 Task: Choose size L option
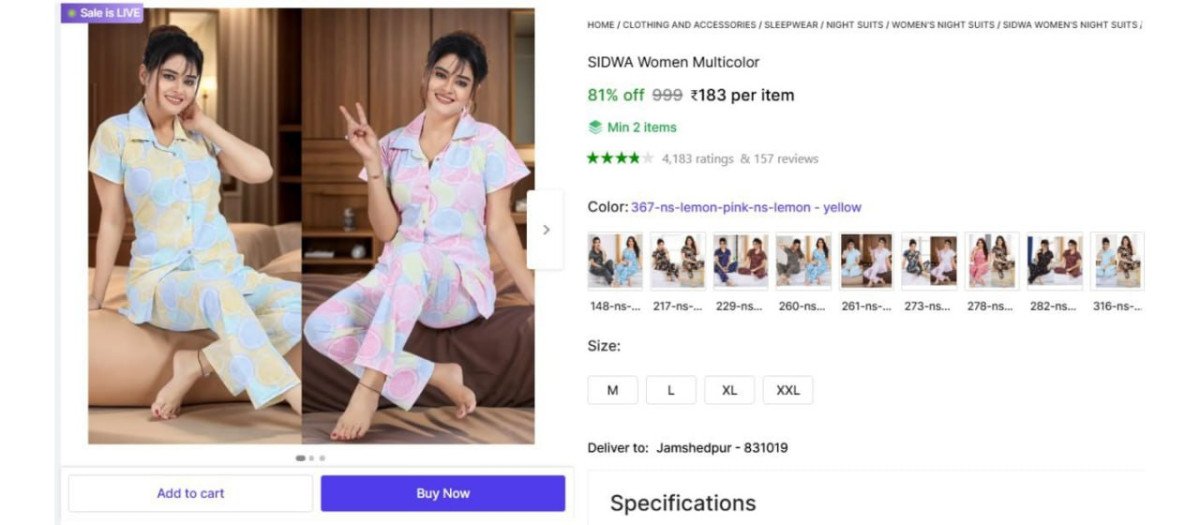pyautogui.click(x=671, y=390)
